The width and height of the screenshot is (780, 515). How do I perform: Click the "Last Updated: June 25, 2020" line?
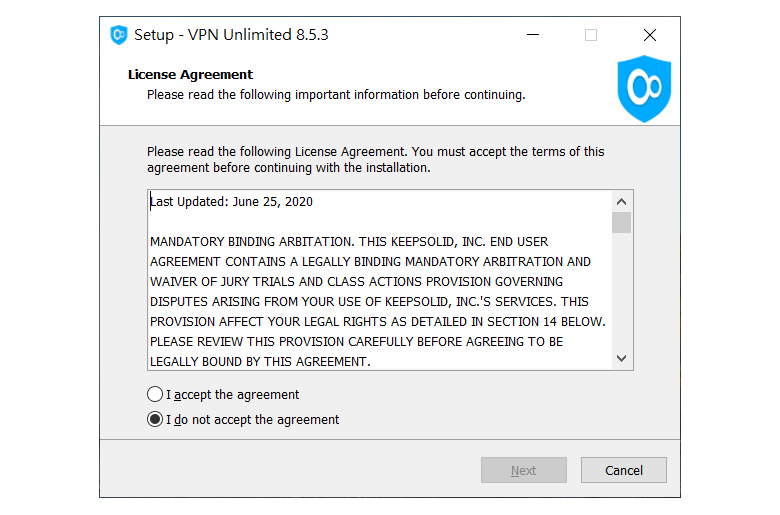[231, 202]
